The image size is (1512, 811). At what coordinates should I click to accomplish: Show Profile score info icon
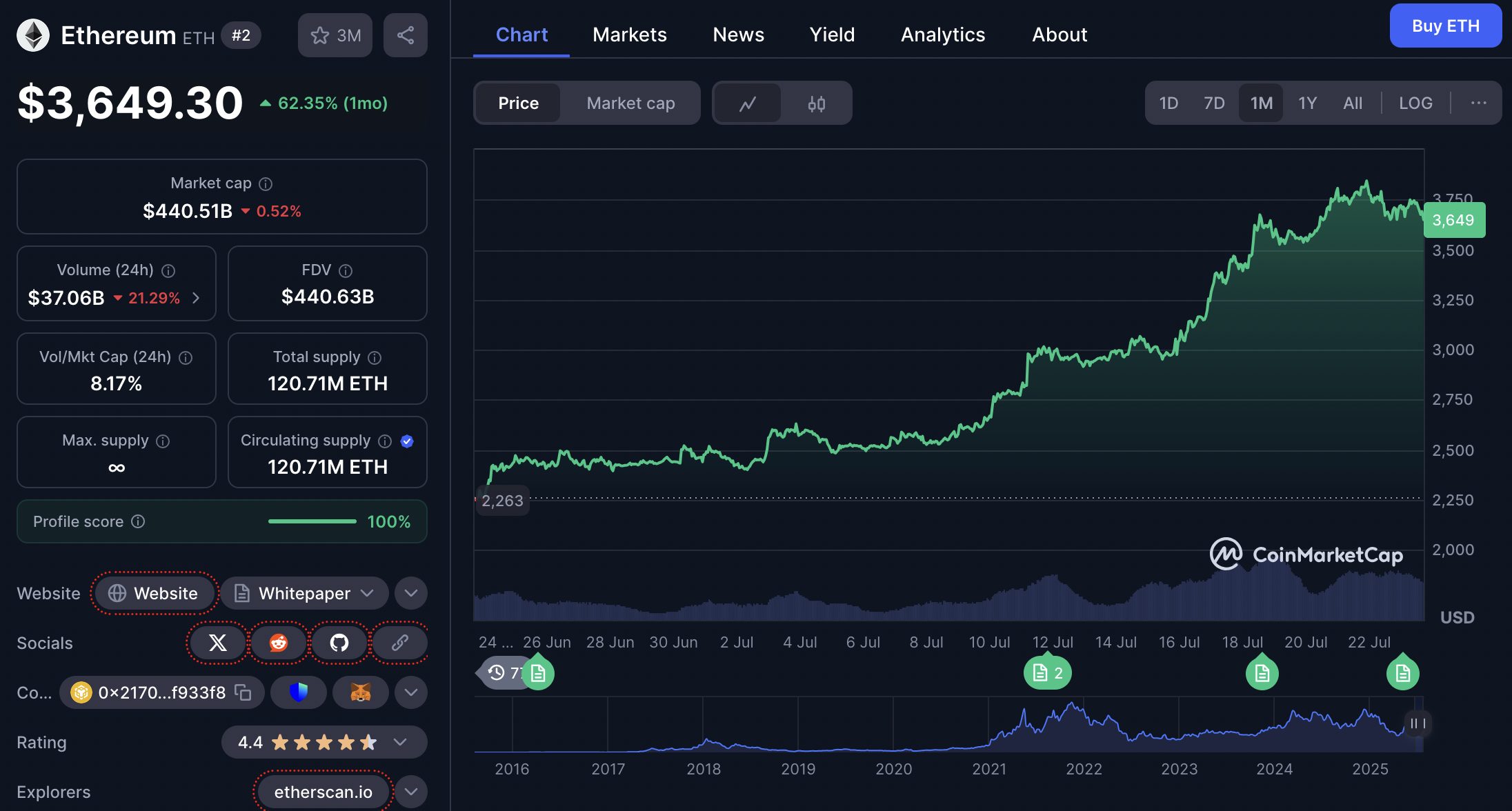tap(138, 521)
